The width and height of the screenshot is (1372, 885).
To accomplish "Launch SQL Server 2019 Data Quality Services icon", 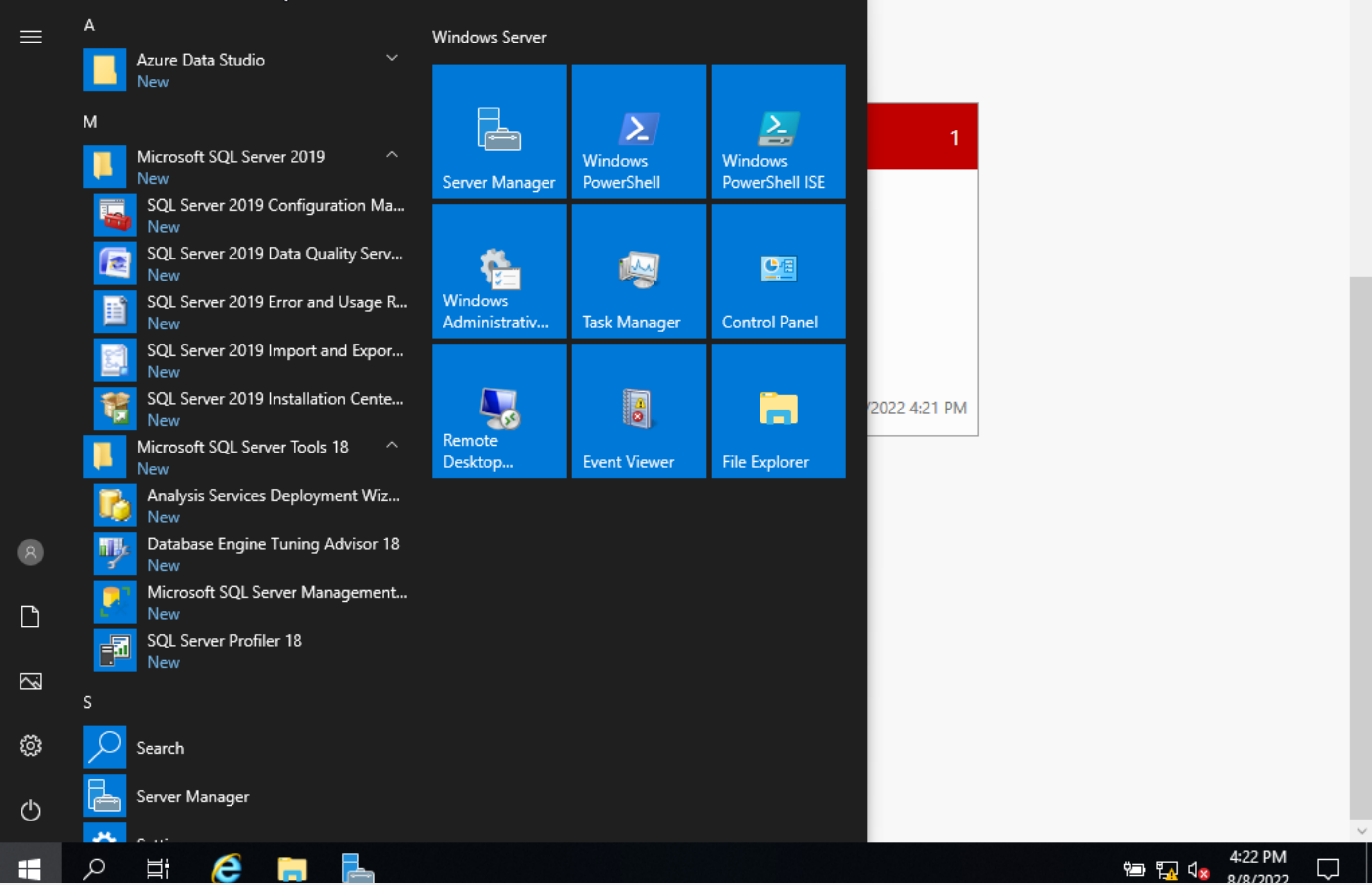I will (115, 263).
